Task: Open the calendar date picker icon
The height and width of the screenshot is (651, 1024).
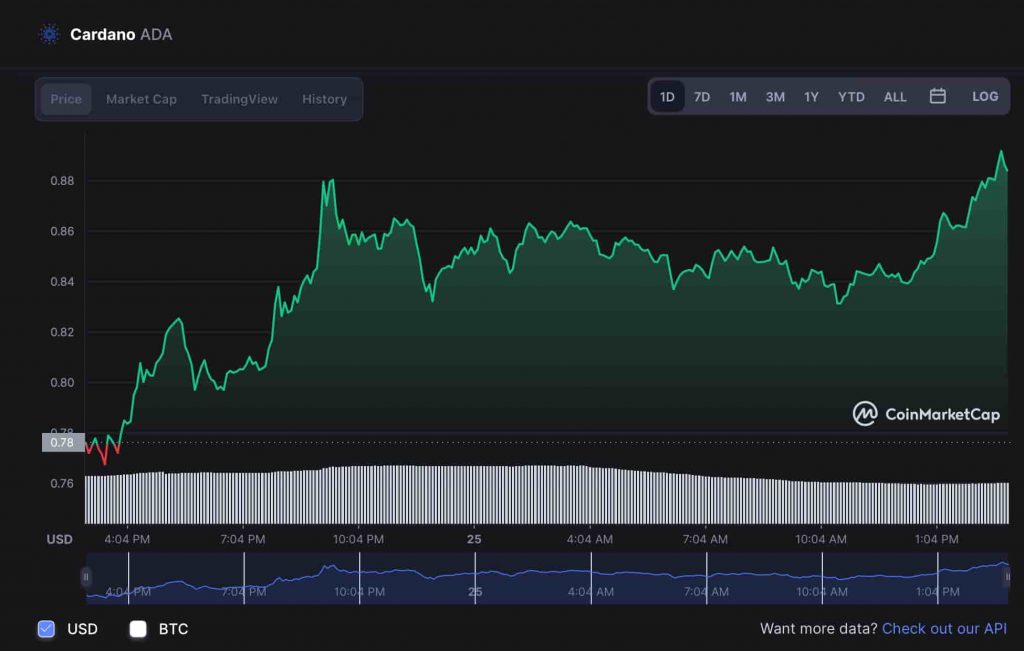Action: [937, 97]
